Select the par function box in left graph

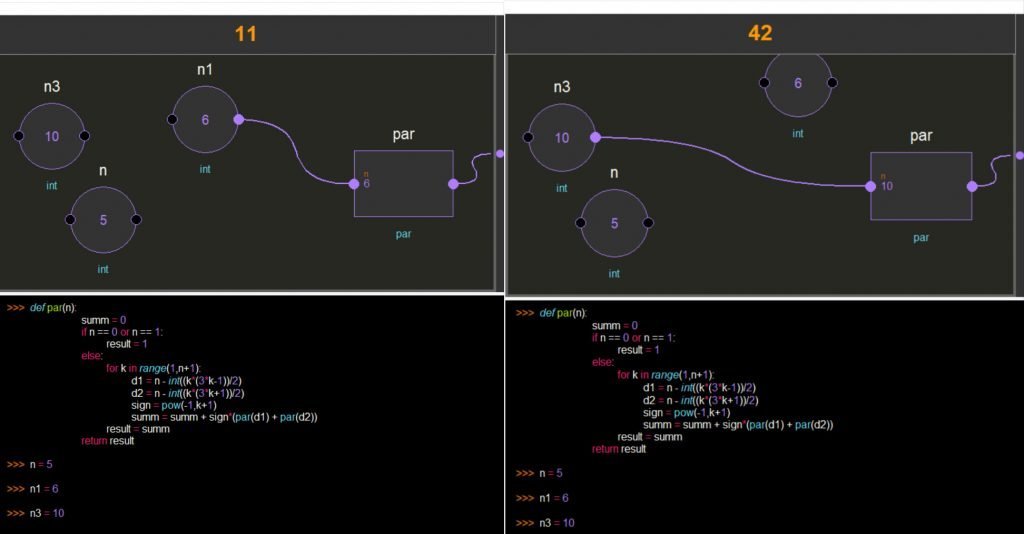404,184
